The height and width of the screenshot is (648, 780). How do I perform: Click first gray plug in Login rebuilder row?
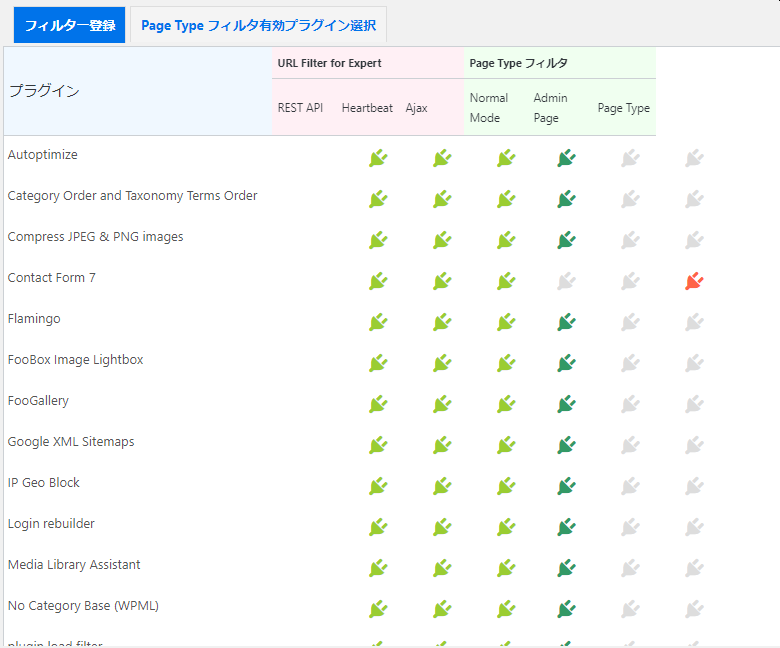pos(630,527)
